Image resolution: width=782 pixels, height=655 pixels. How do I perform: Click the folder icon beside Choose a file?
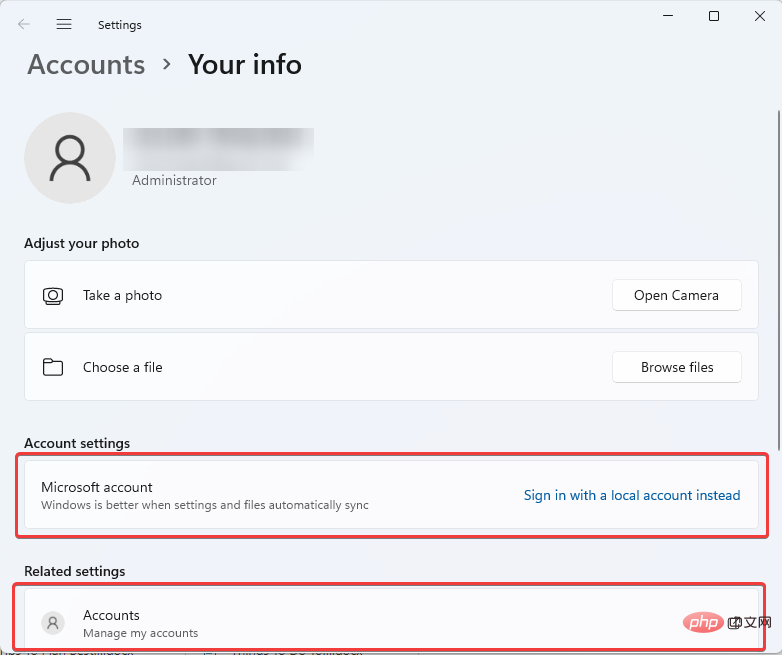tap(53, 367)
